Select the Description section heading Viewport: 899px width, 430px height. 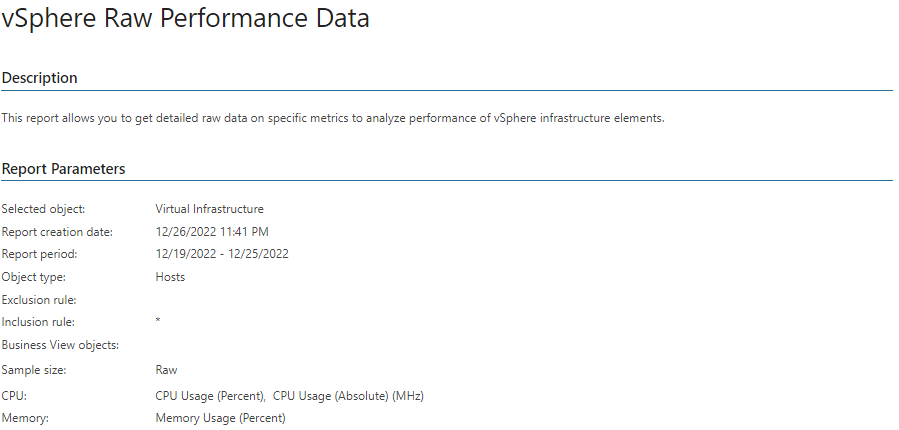pyautogui.click(x=40, y=78)
